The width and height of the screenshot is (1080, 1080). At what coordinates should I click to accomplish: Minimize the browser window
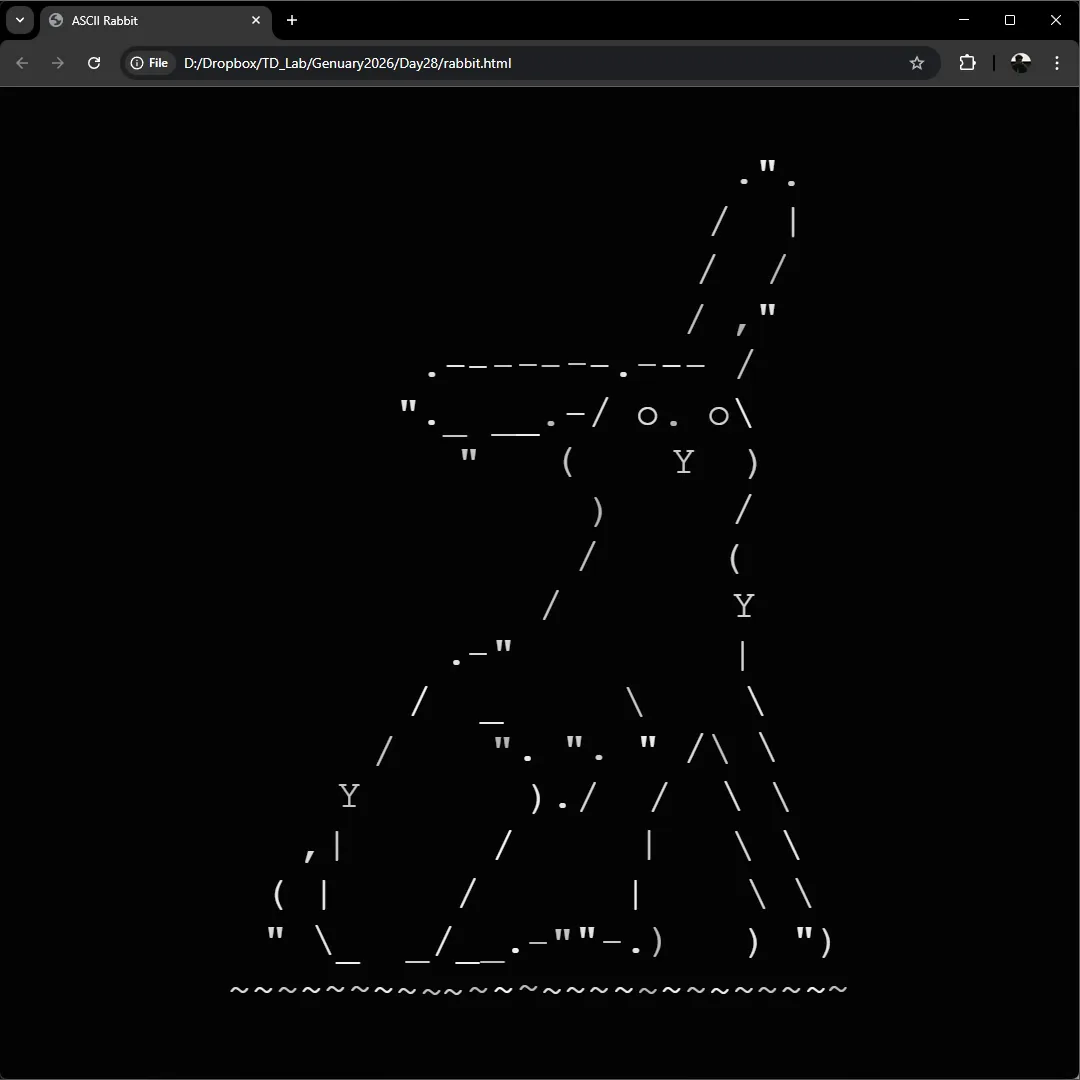point(964,20)
